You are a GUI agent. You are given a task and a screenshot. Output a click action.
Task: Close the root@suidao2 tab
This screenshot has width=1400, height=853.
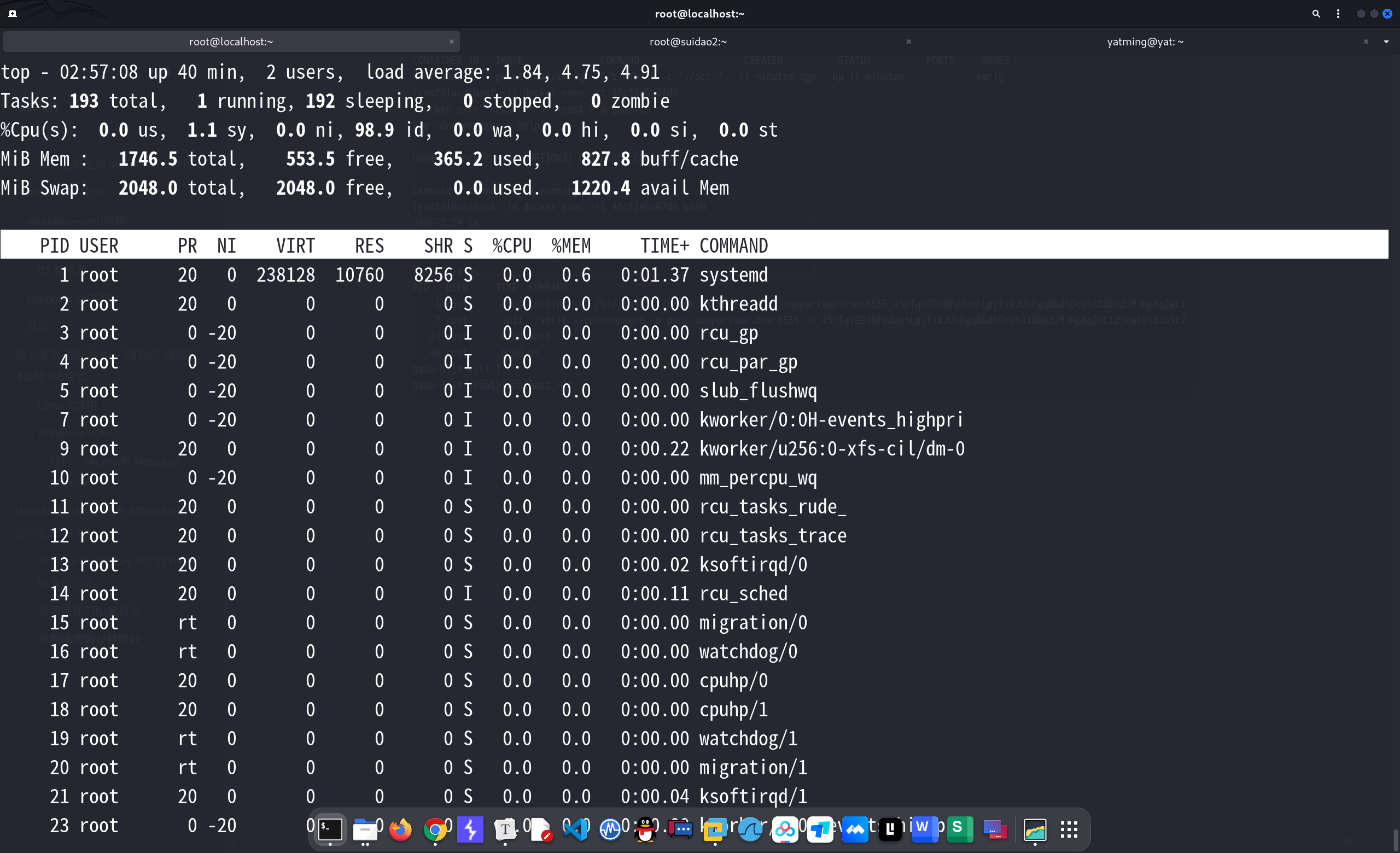[x=908, y=42]
